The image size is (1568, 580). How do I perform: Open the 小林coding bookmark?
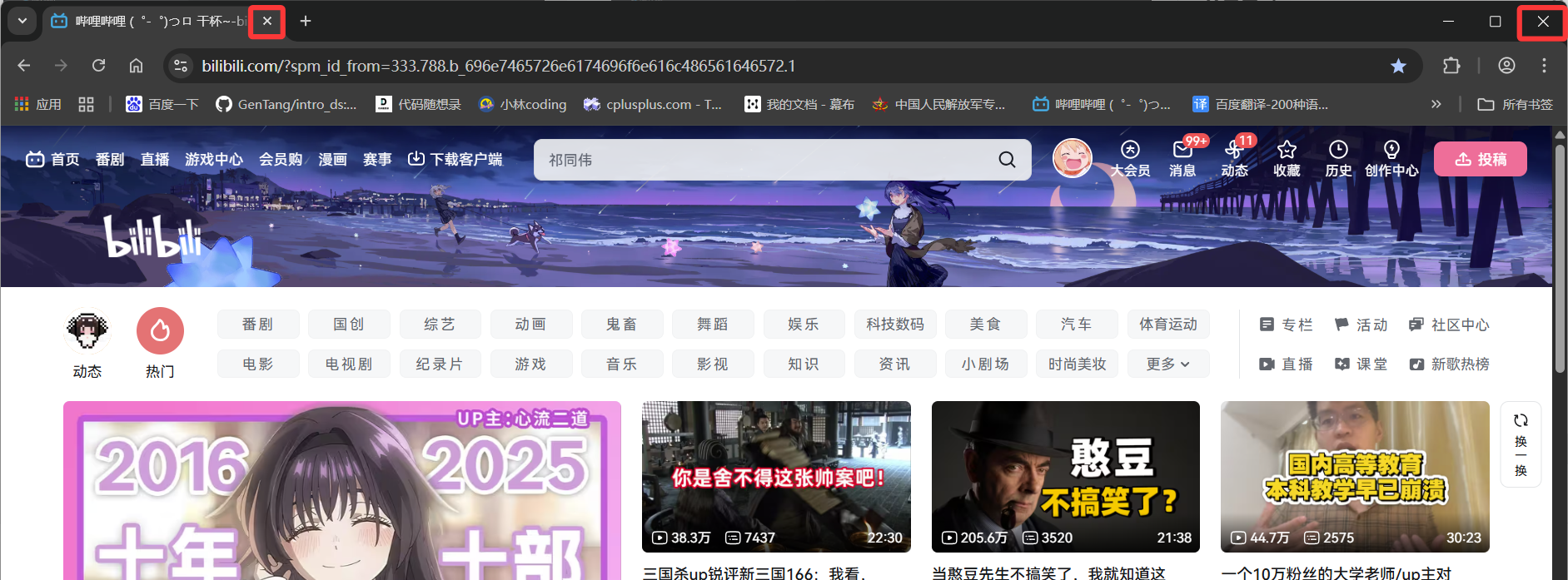pyautogui.click(x=523, y=104)
